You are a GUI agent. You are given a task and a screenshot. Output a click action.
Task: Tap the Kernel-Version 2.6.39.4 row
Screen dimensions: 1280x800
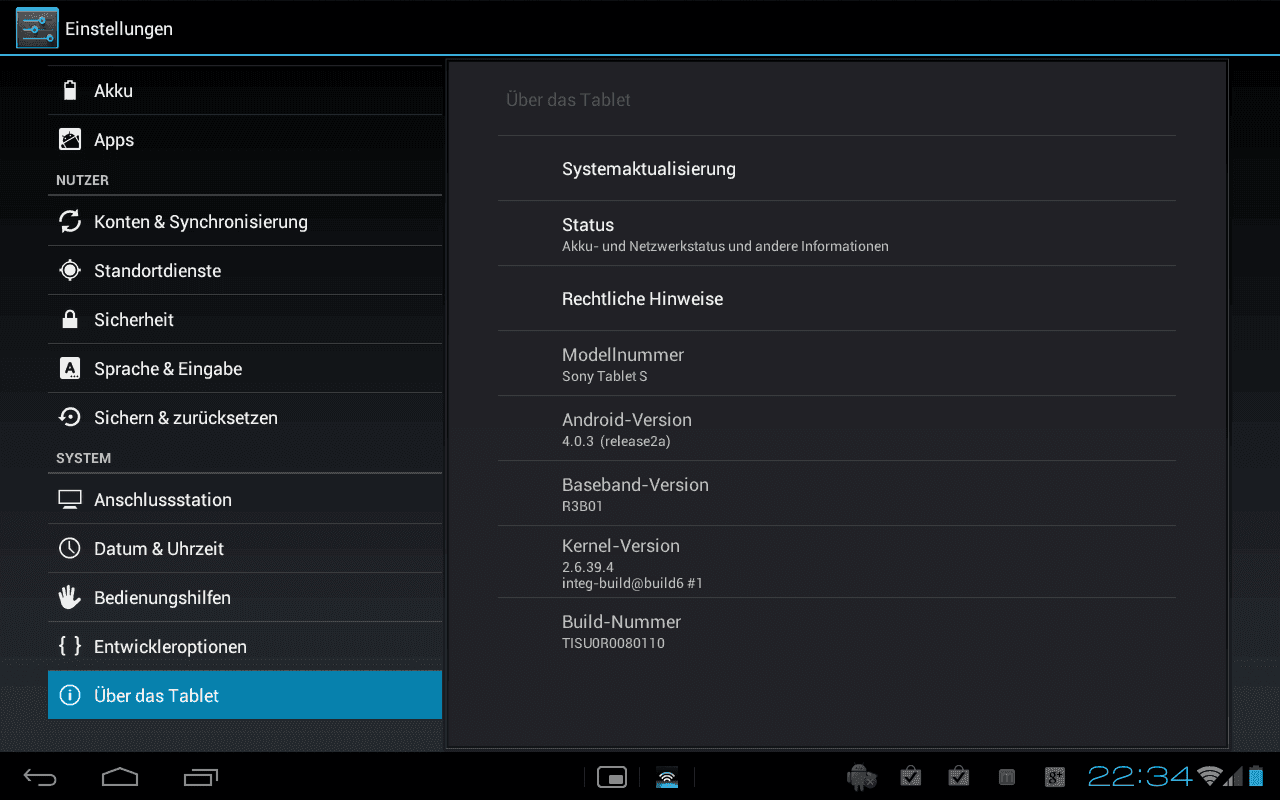[837, 563]
